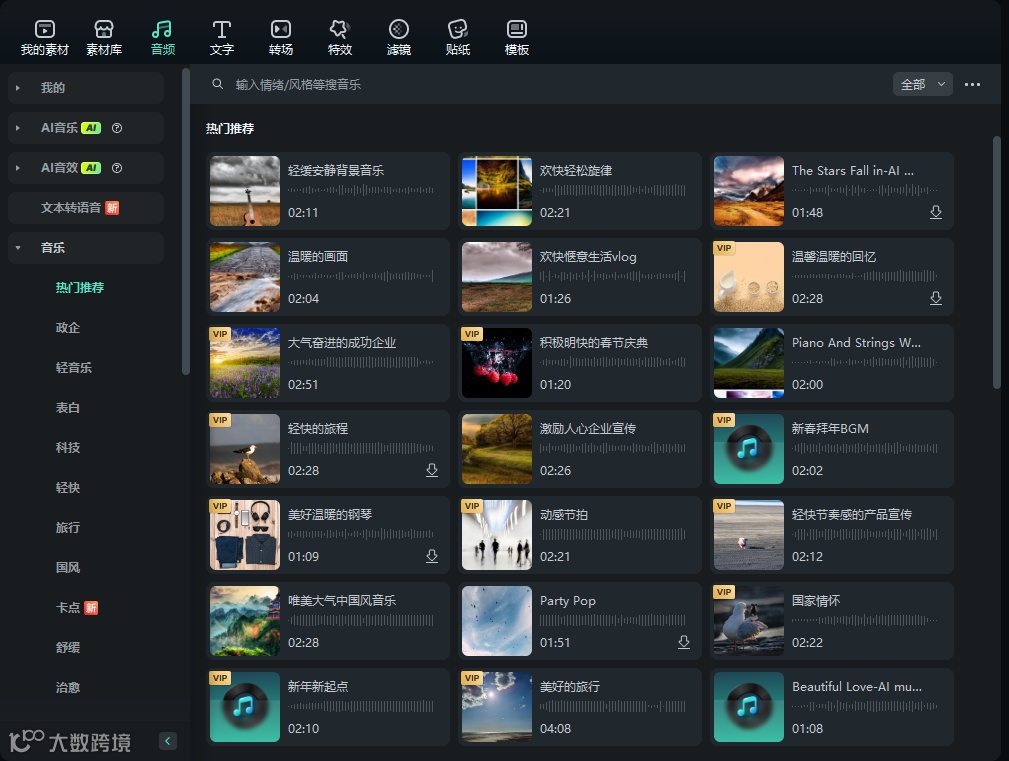1009x761 pixels.
Task: Click music note cover of Beautiful Love-AI
Action: 748,707
